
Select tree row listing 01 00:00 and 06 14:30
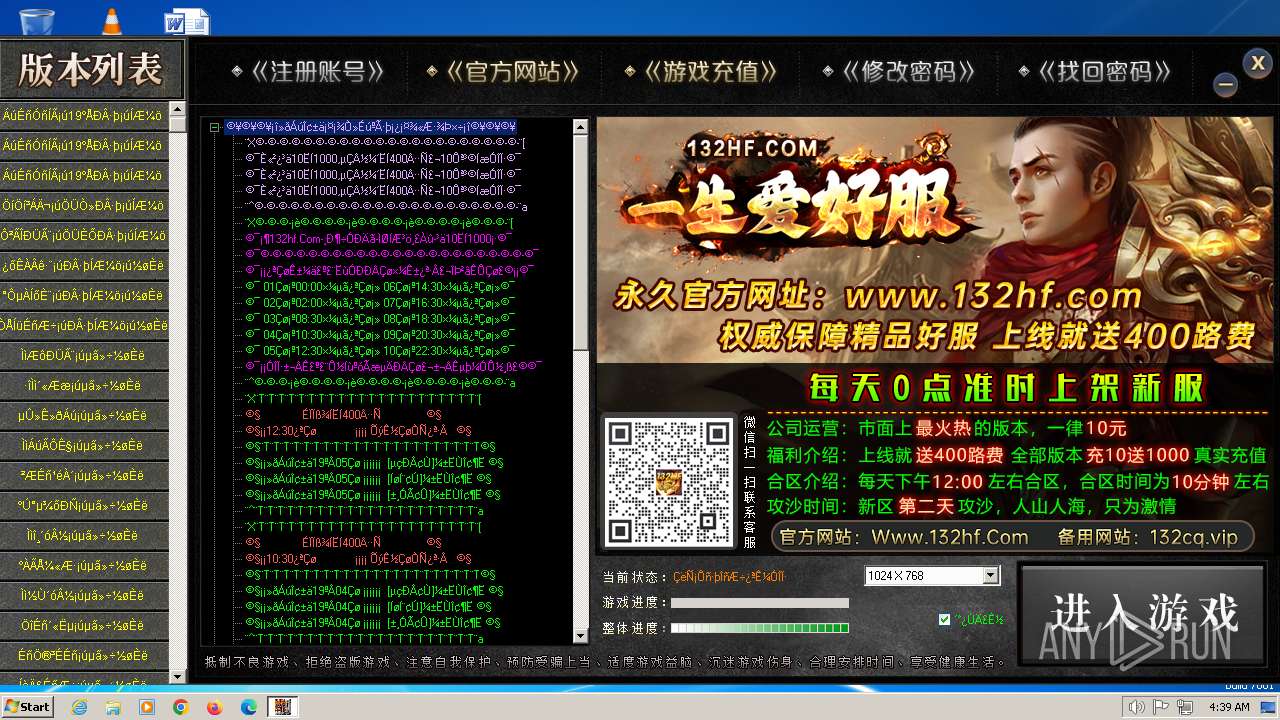click(380, 286)
